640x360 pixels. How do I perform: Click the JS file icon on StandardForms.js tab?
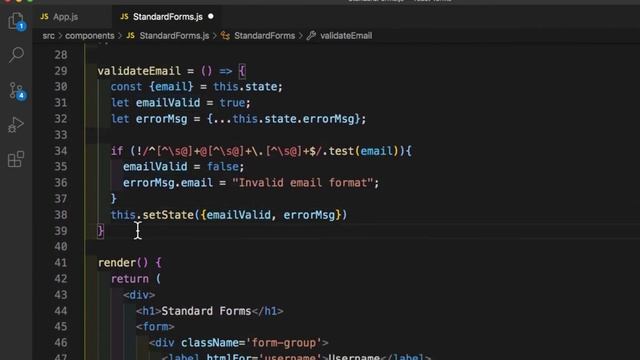(x=124, y=17)
